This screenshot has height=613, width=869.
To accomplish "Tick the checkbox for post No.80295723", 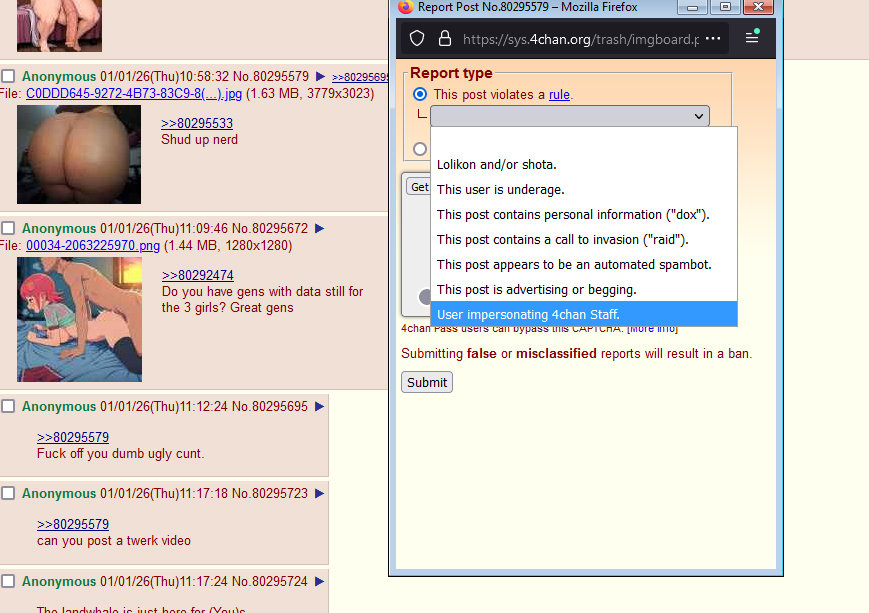I will point(8,493).
